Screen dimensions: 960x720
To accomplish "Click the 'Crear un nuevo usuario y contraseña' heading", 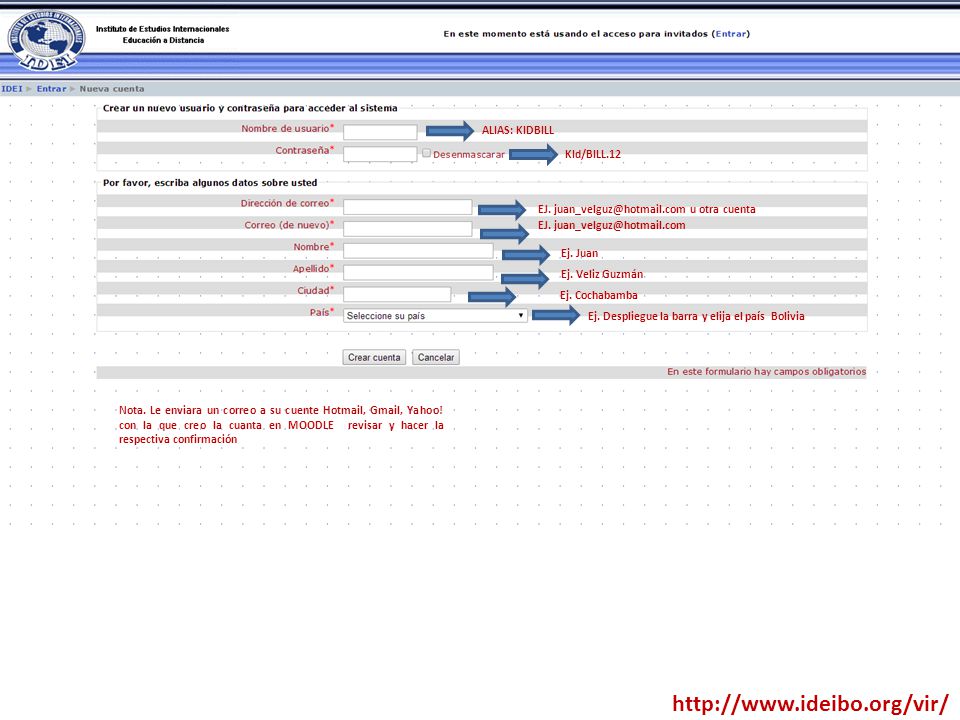I will [250, 108].
